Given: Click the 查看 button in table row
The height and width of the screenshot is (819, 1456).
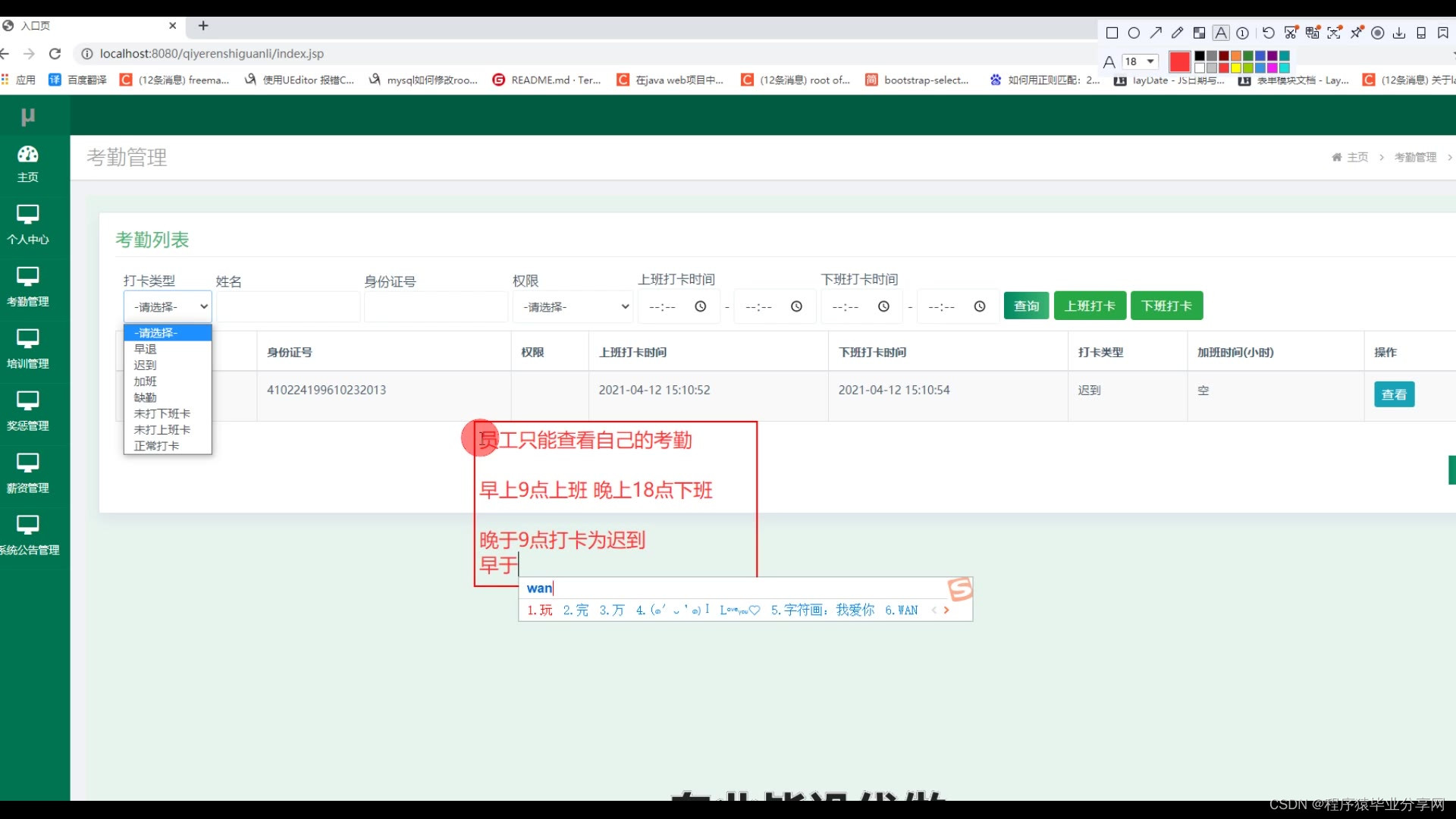Looking at the screenshot, I should [x=1393, y=394].
